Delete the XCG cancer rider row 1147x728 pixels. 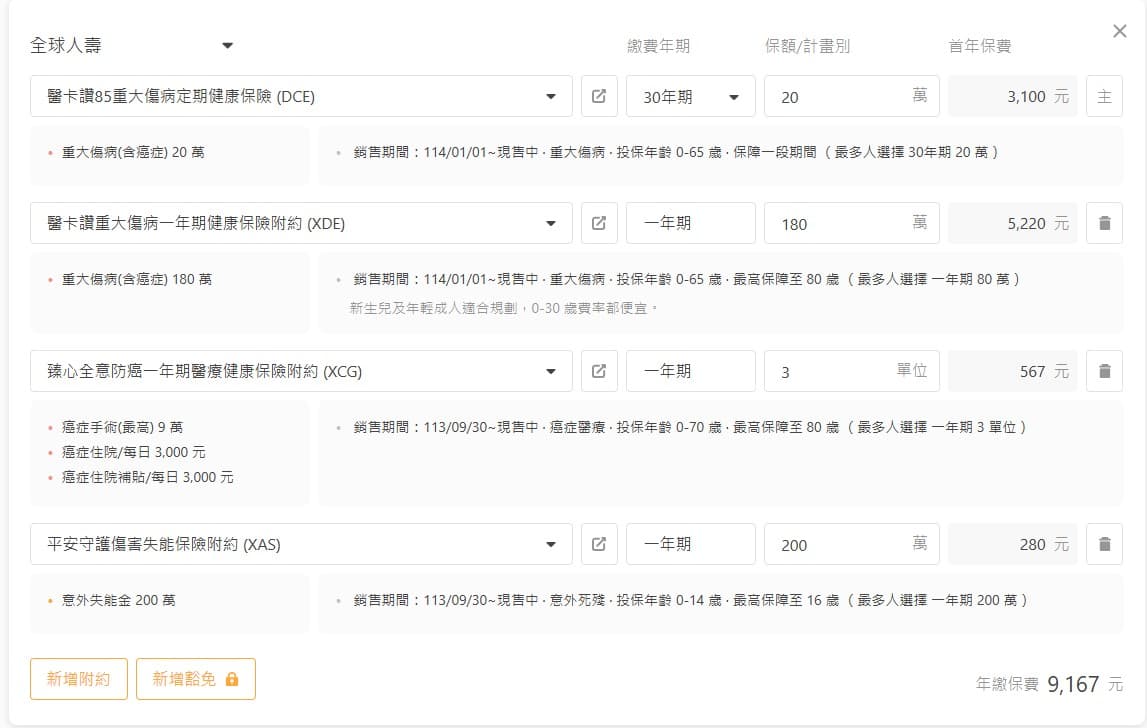coord(1104,371)
